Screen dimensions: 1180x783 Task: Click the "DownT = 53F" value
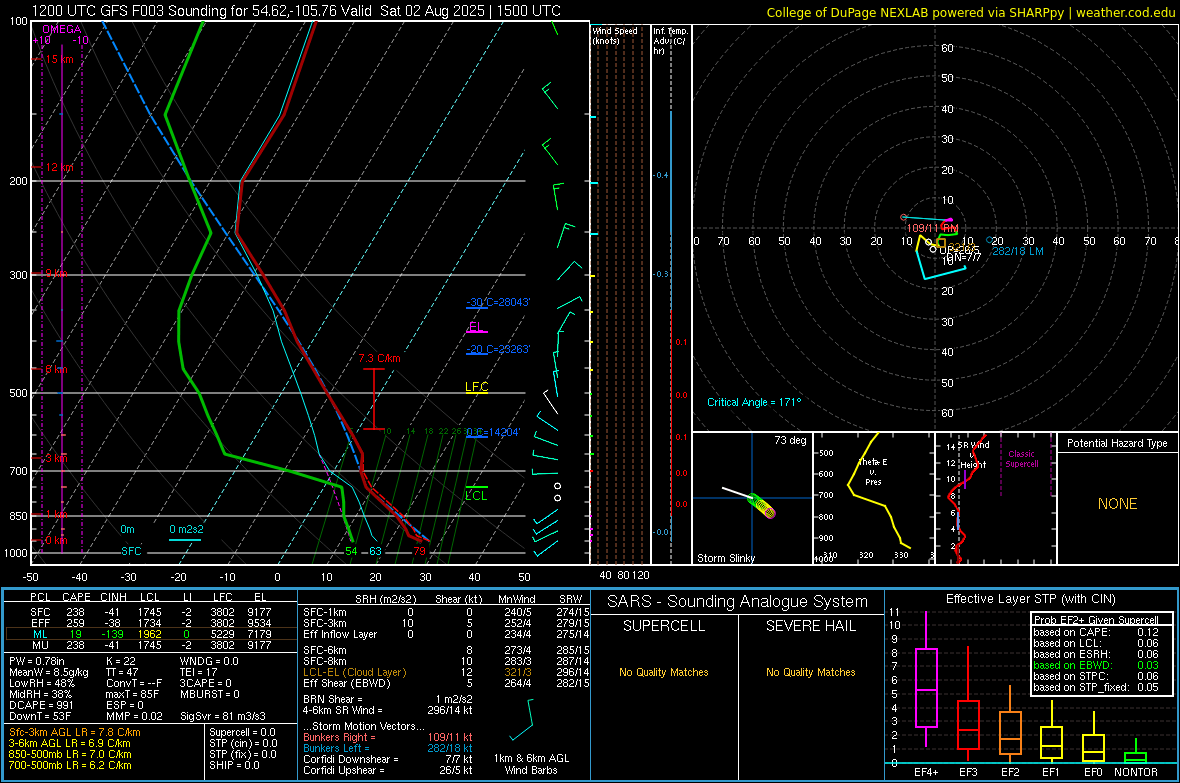point(40,716)
